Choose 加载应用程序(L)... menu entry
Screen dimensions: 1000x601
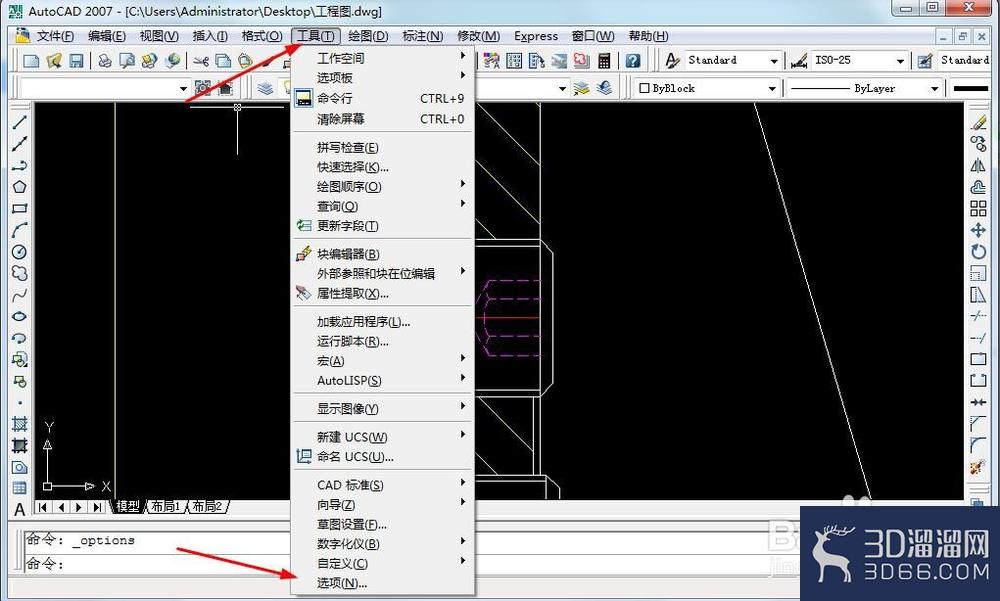point(383,322)
